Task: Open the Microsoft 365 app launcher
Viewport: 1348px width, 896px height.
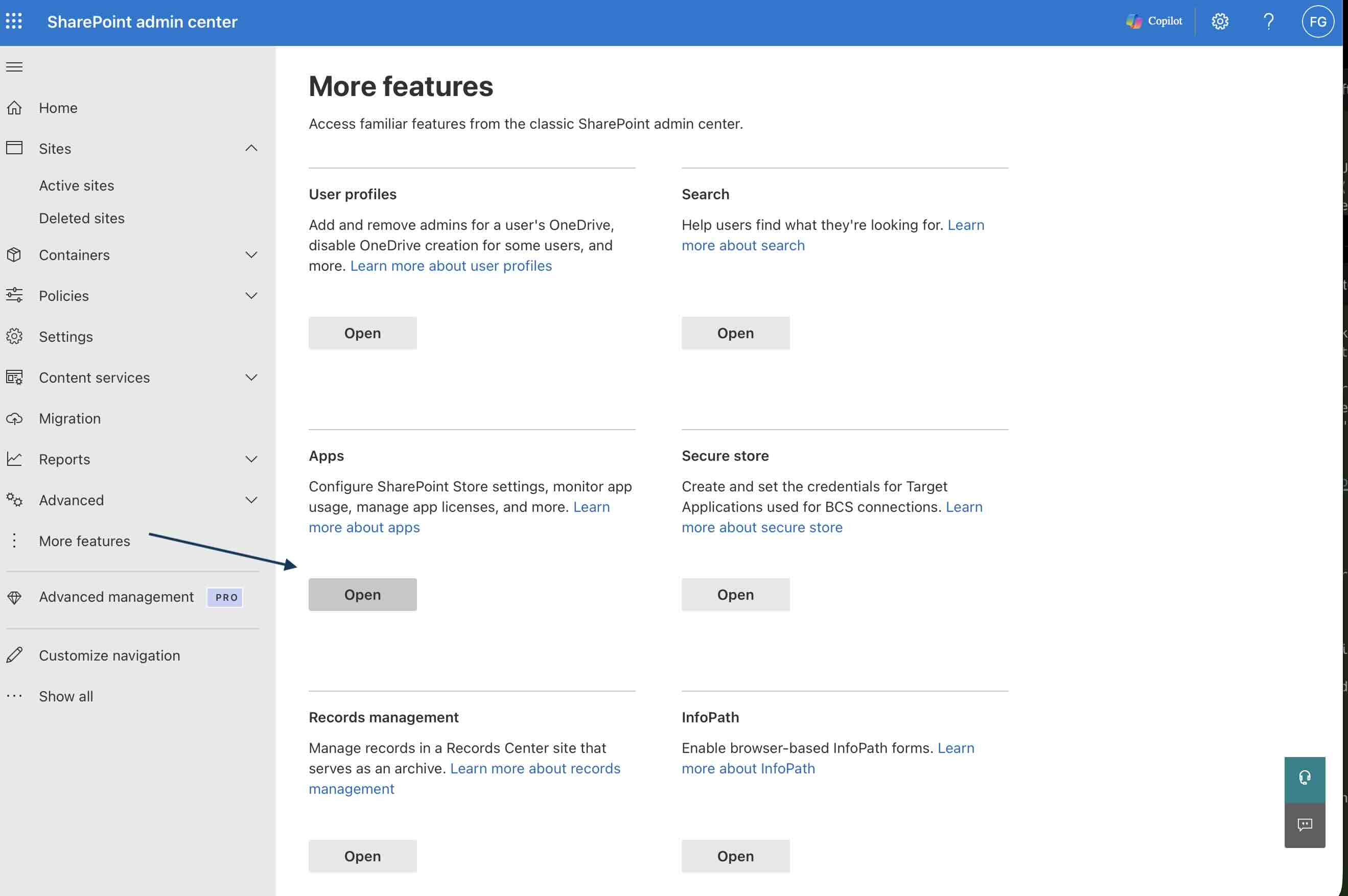Action: point(14,21)
